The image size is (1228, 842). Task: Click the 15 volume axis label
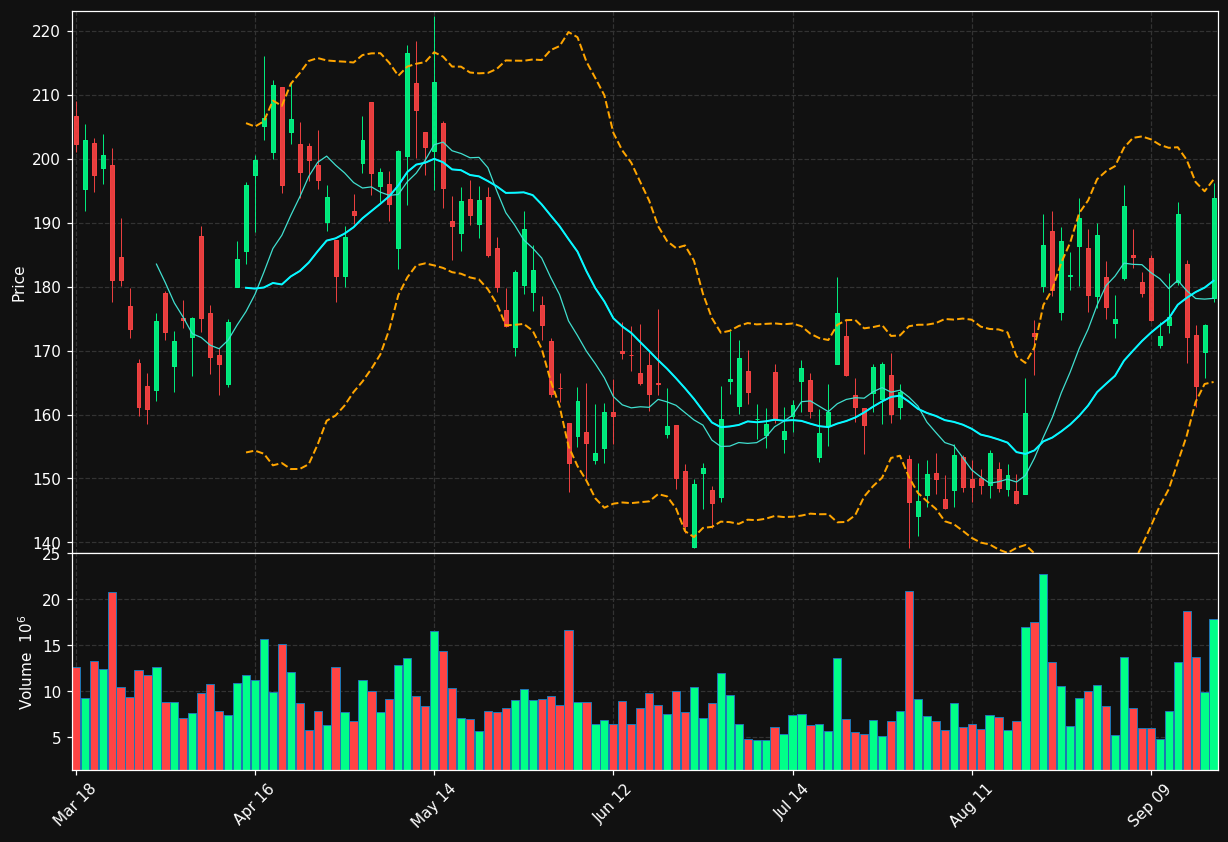(x=51, y=646)
